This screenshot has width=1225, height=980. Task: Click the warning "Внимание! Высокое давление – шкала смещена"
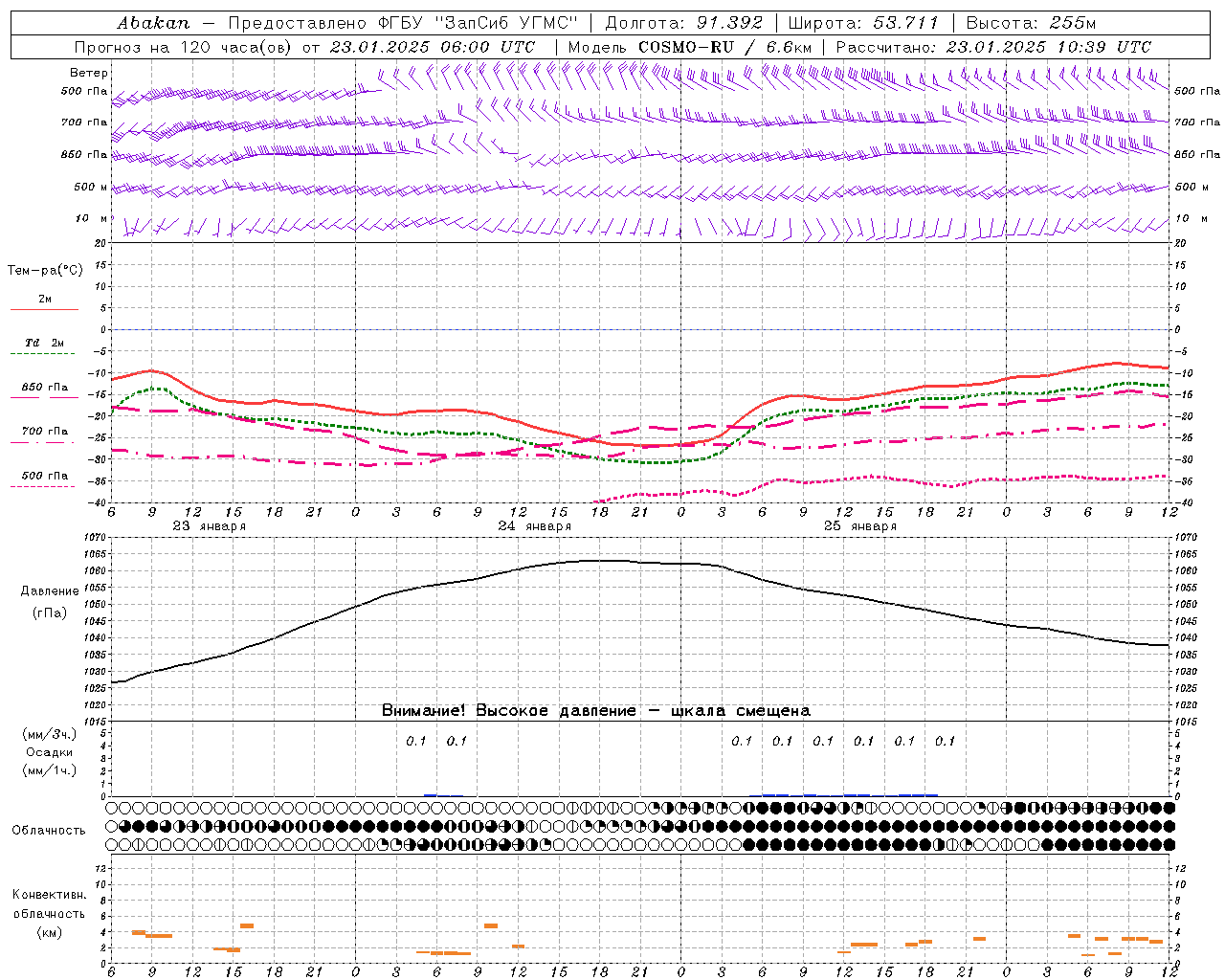[596, 711]
